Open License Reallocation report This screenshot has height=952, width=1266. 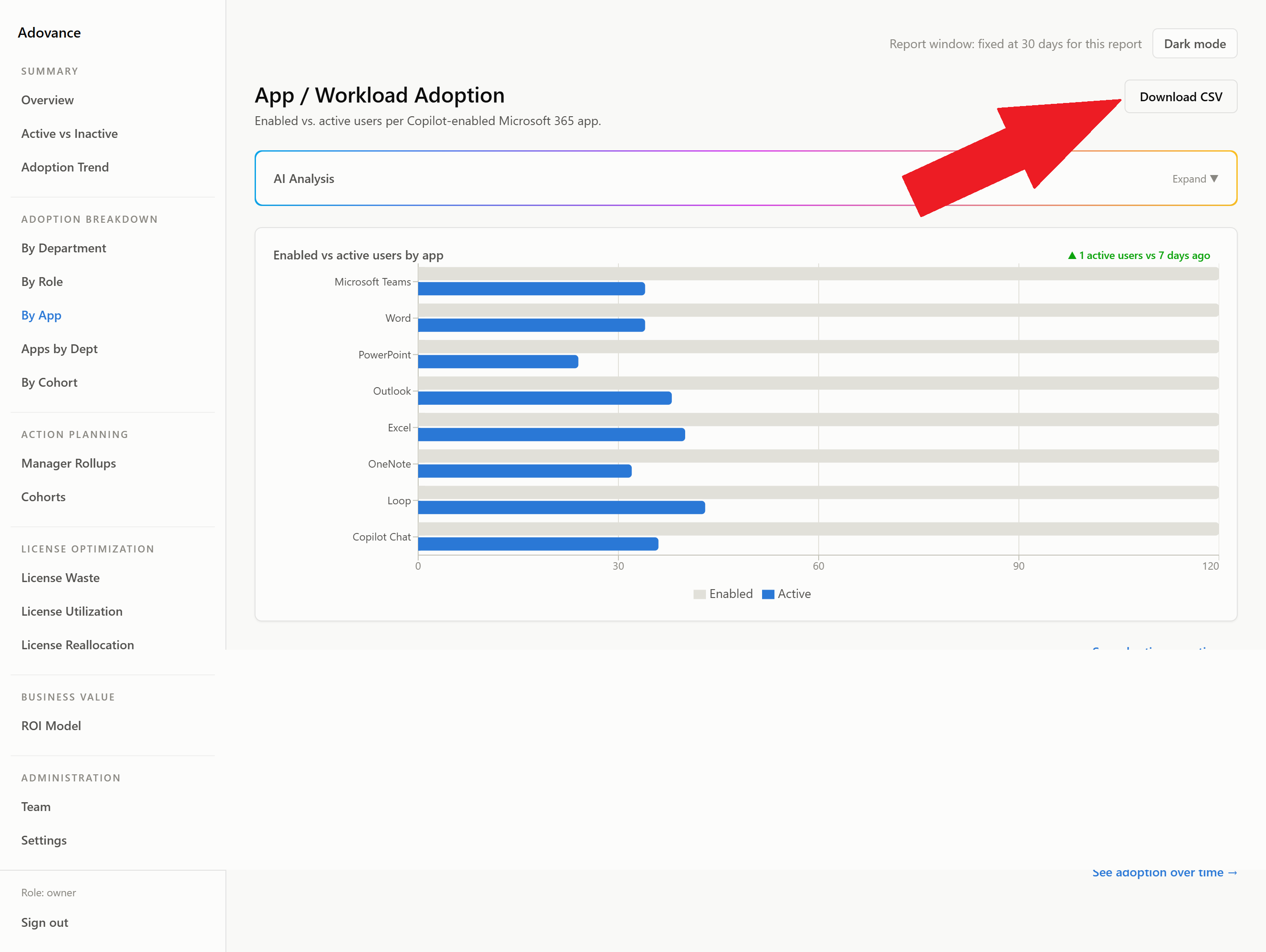[77, 645]
